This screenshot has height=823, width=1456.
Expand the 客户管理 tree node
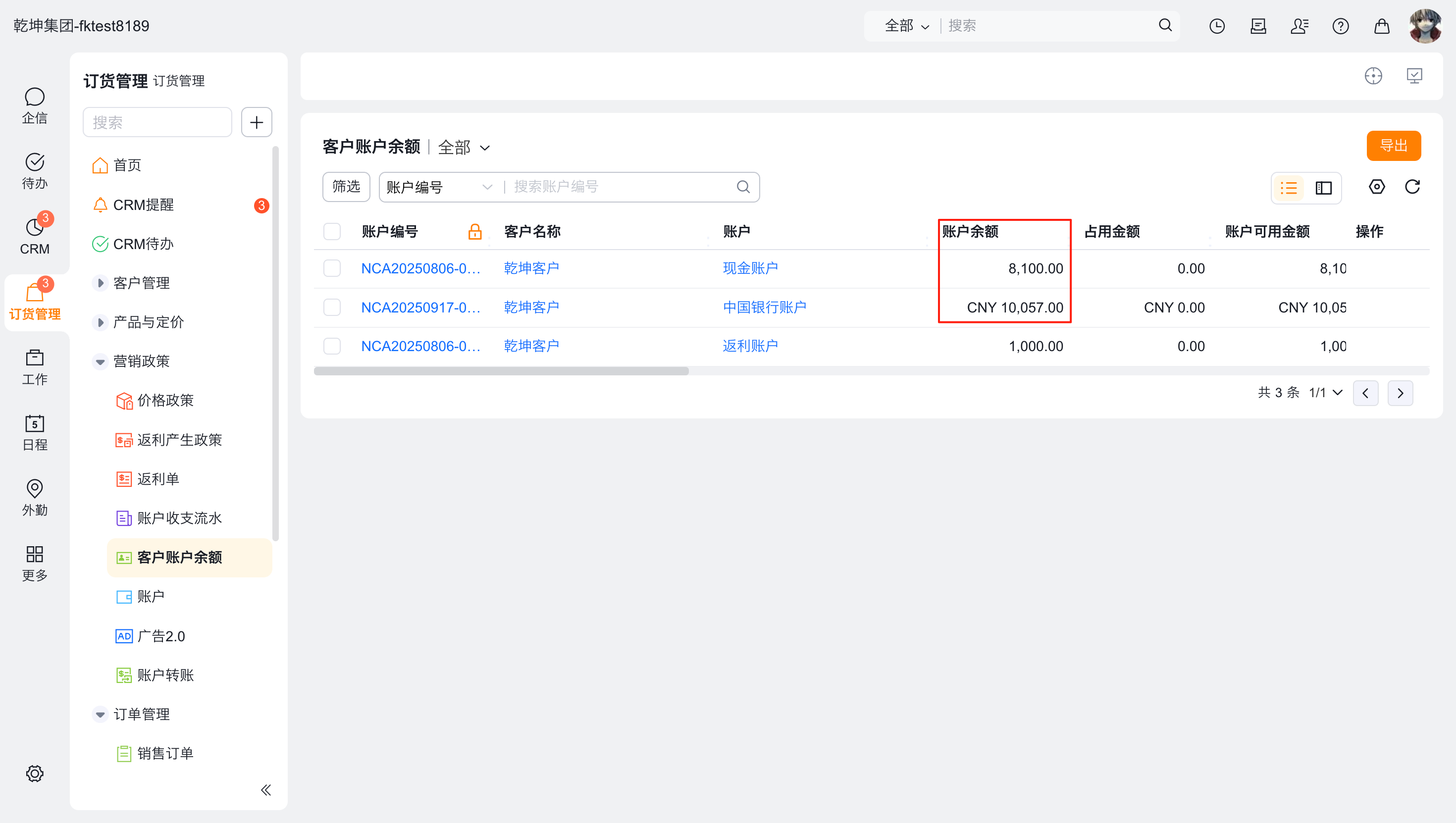coord(100,283)
